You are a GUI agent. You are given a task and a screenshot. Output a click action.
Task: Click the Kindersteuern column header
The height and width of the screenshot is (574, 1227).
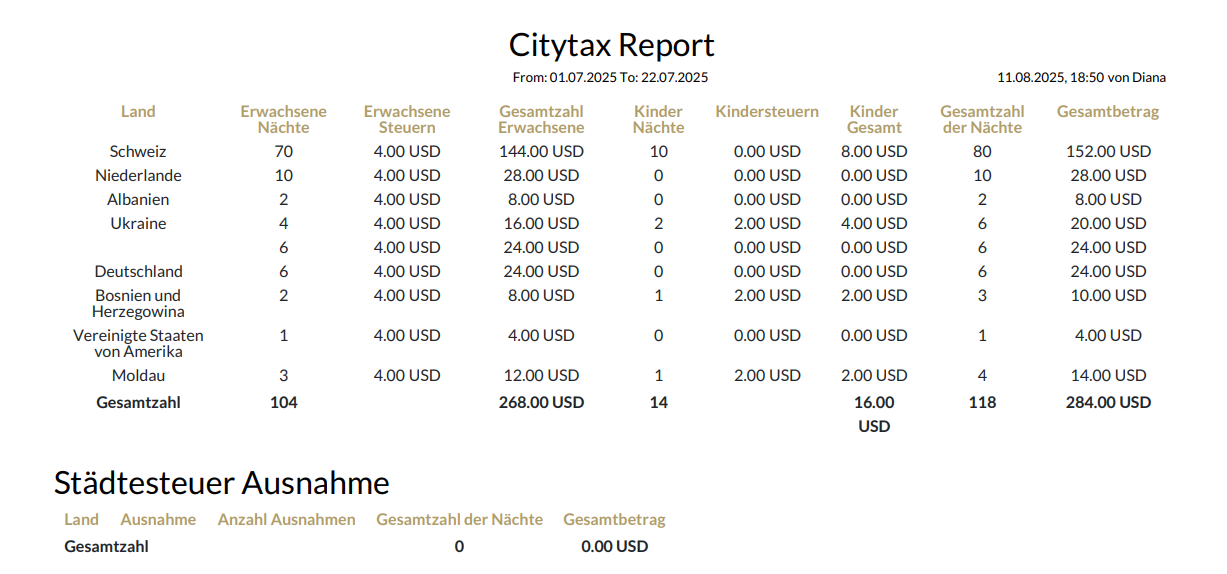point(767,112)
